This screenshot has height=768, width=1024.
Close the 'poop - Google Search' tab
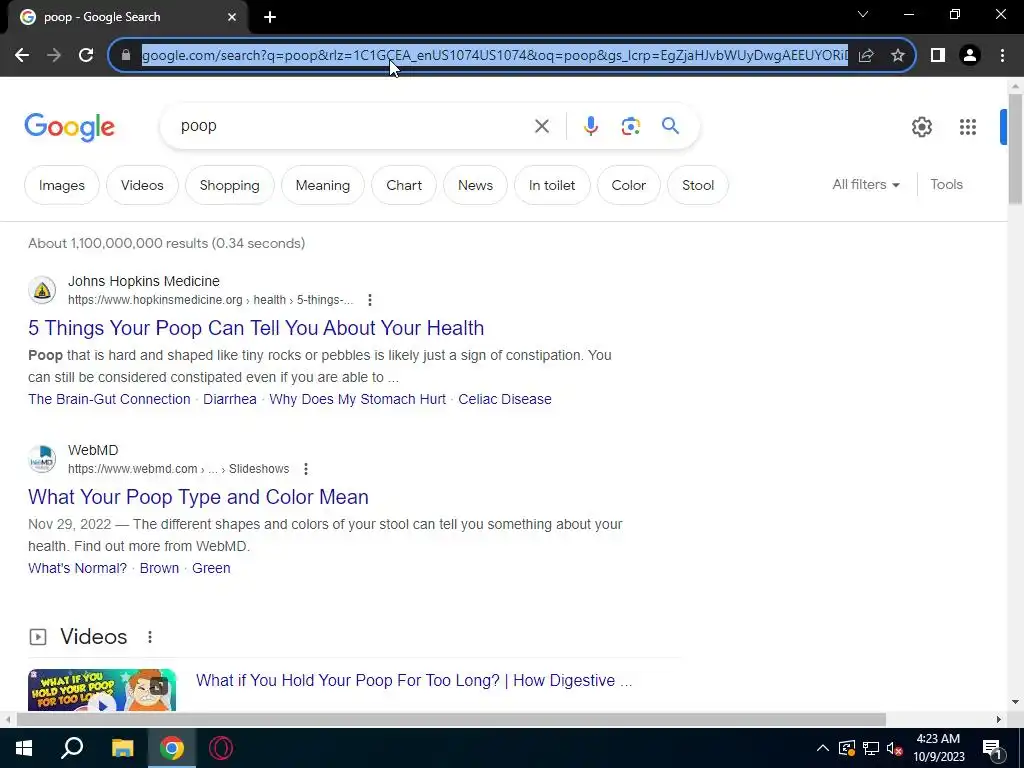(232, 17)
